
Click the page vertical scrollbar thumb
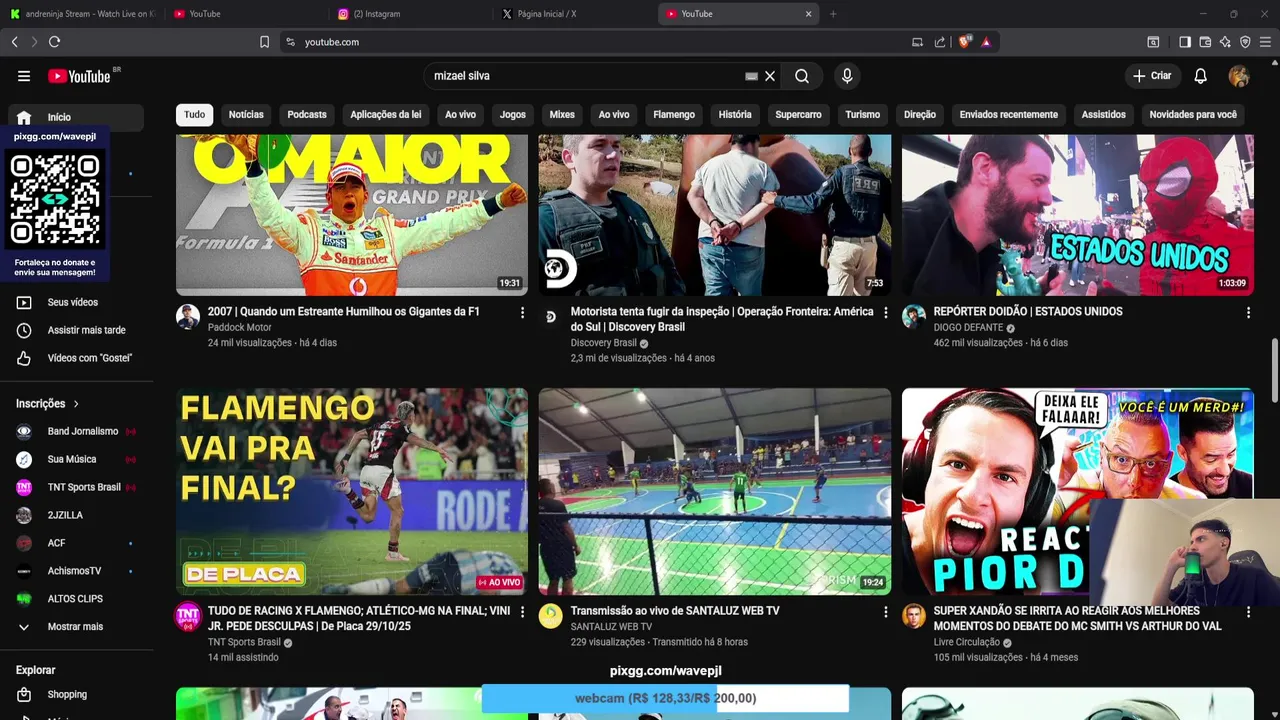[1275, 370]
